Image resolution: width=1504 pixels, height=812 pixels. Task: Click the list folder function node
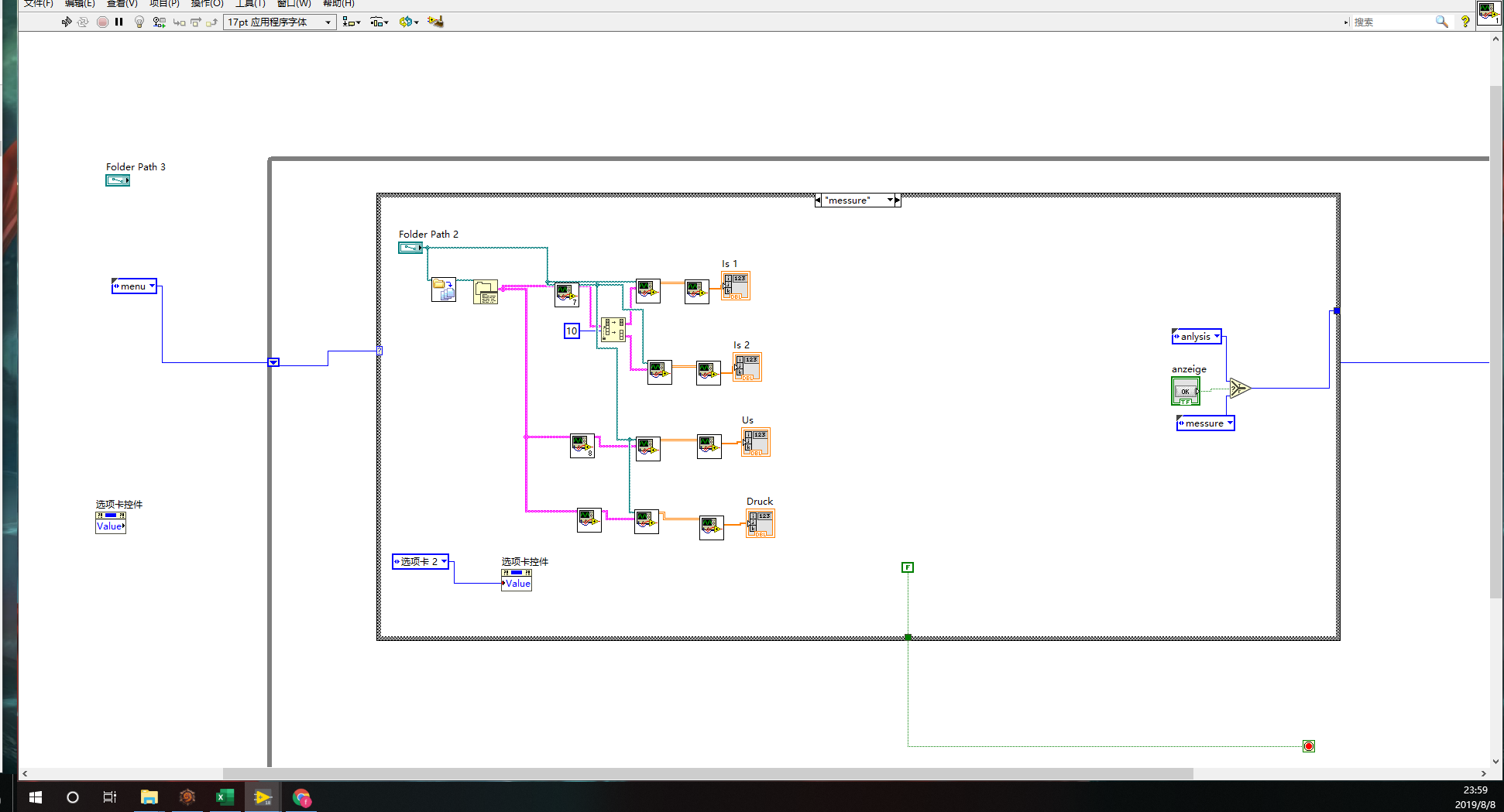[x=486, y=292]
